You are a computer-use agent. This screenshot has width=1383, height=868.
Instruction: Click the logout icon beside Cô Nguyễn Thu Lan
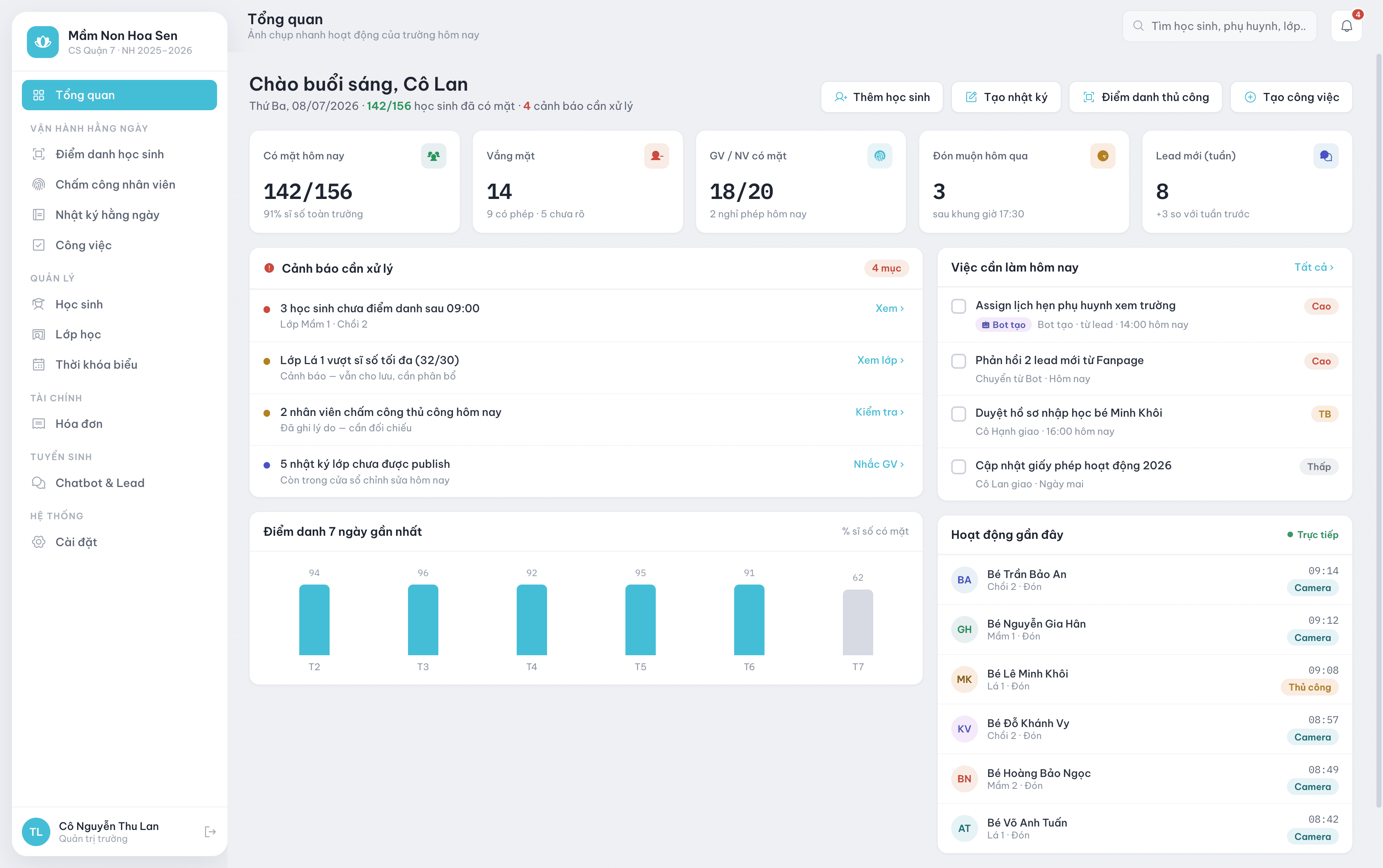(x=210, y=832)
